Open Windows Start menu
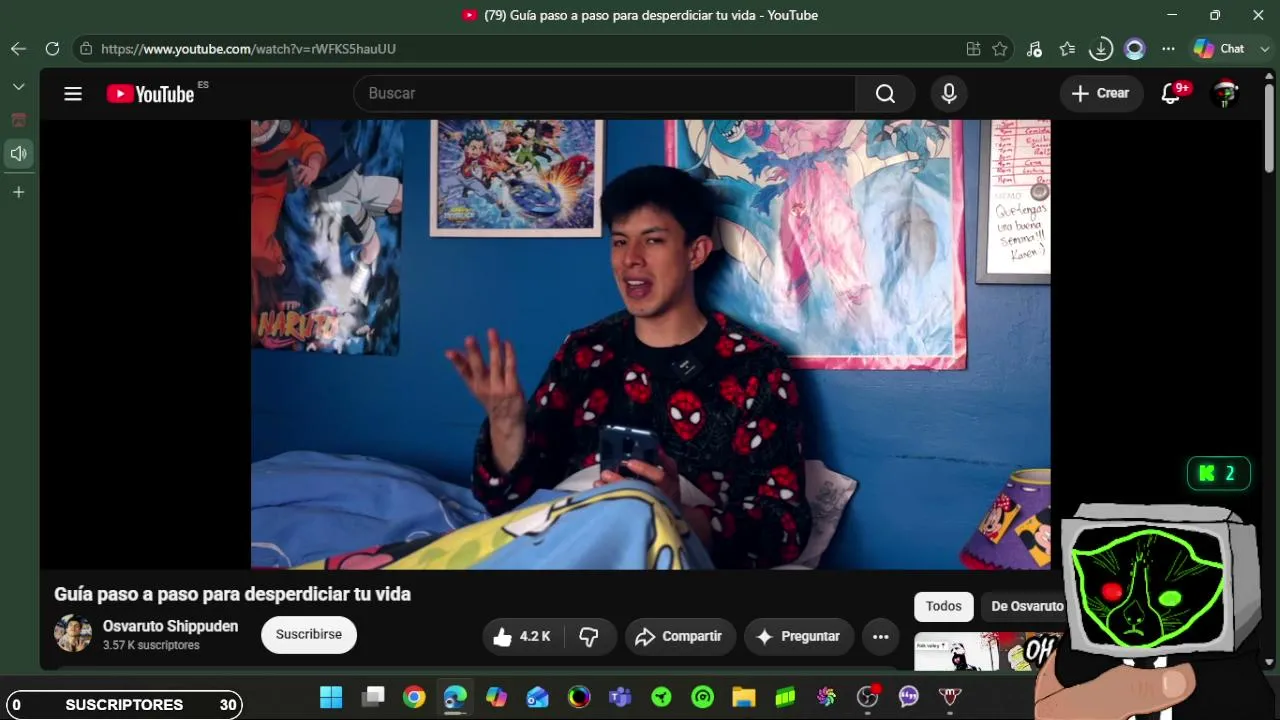Viewport: 1280px width, 720px height. click(331, 697)
